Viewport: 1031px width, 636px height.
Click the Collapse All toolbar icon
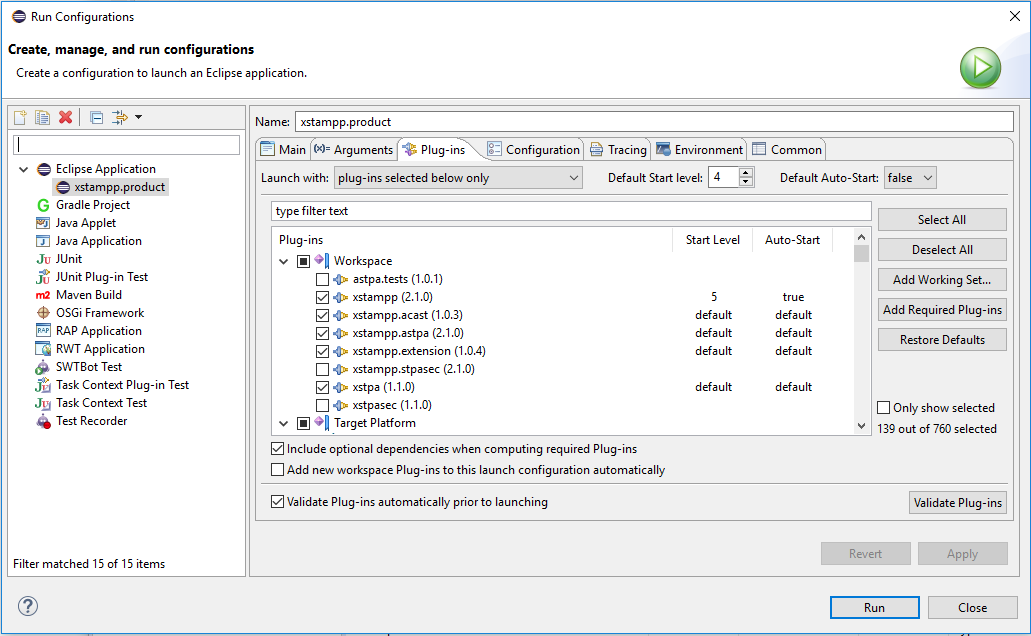click(96, 118)
